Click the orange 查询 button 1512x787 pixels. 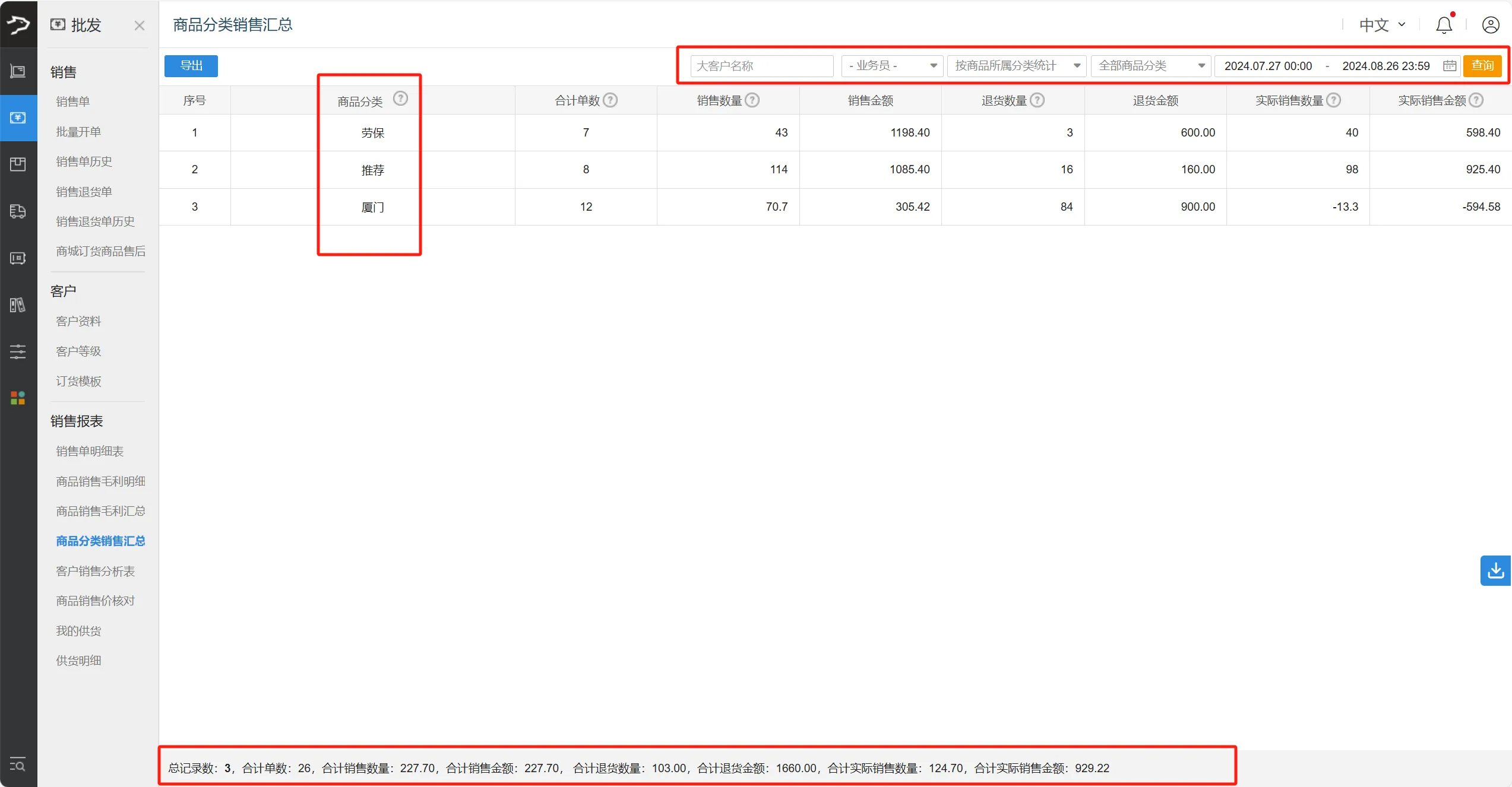pyautogui.click(x=1482, y=66)
